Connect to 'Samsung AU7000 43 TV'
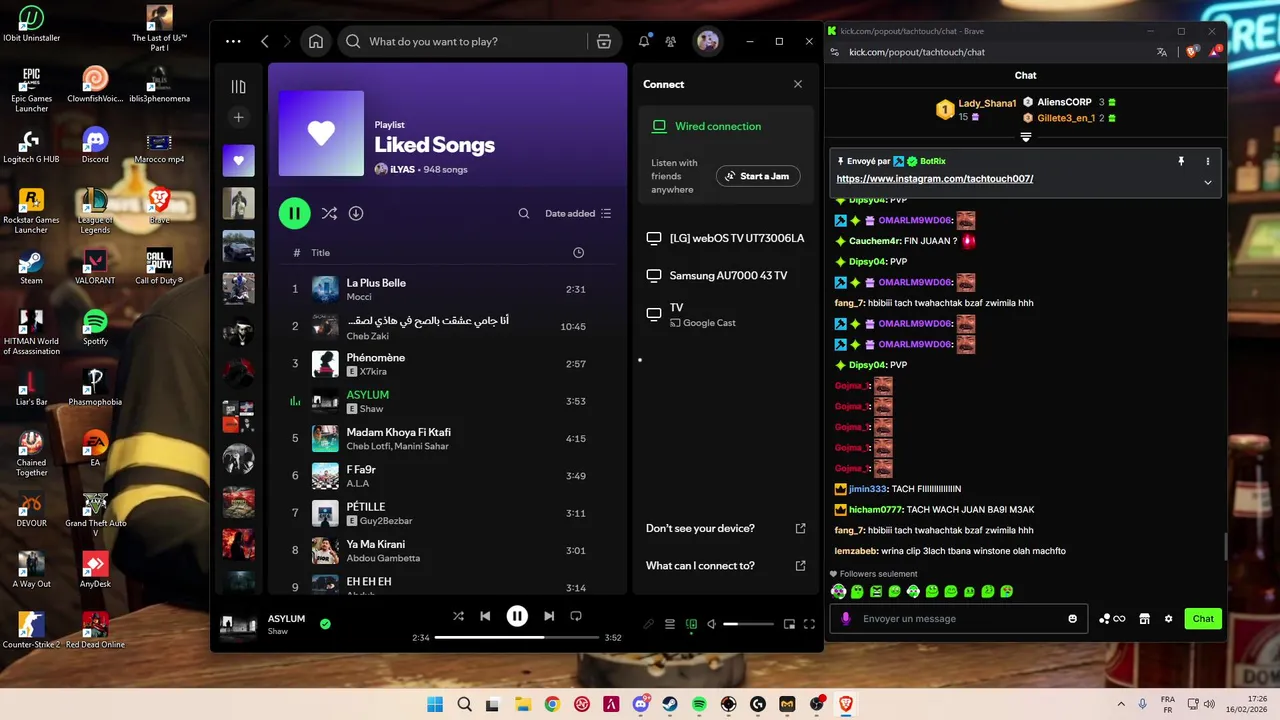Screen dimensions: 1280x720 coord(726,275)
